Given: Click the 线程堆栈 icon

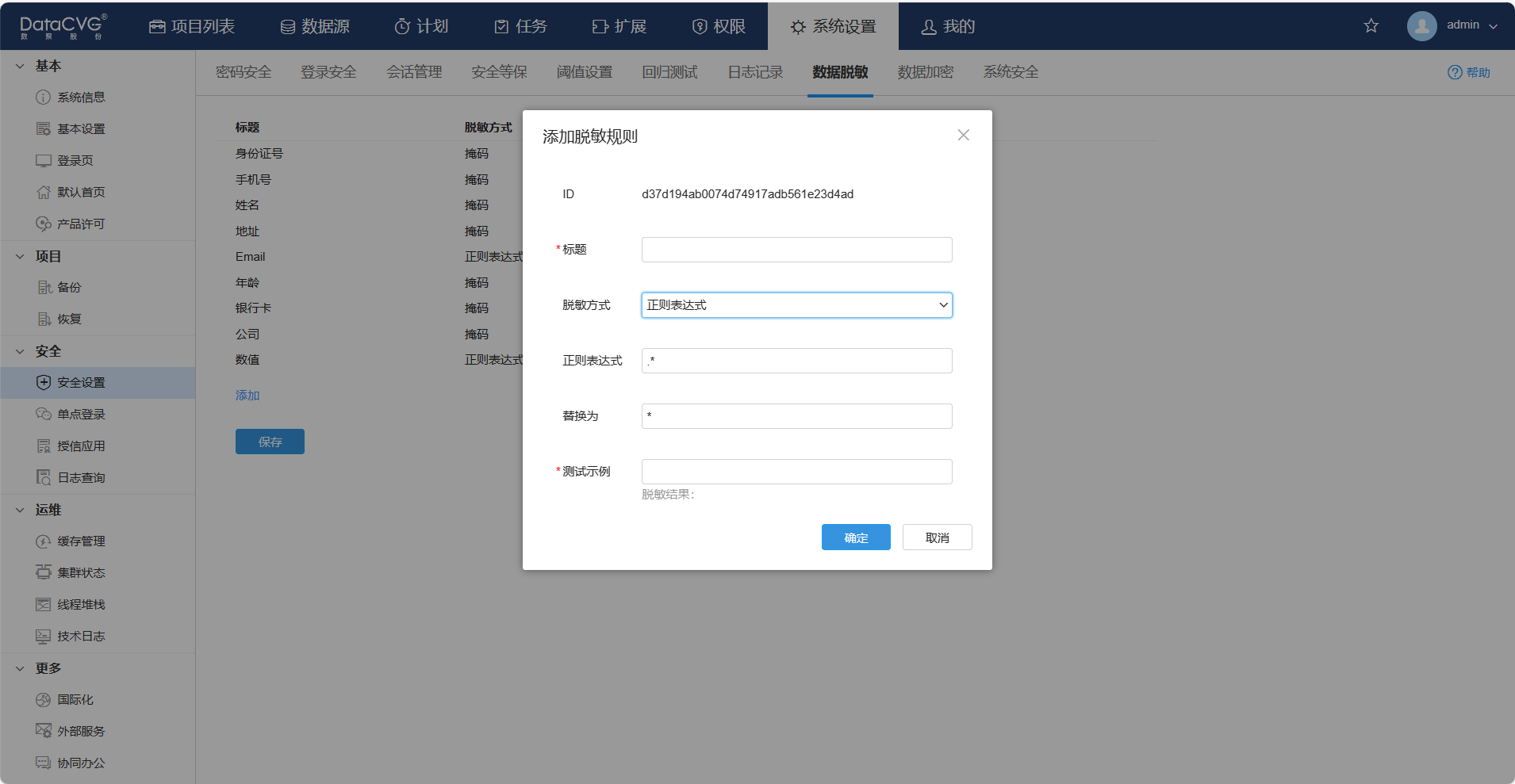Looking at the screenshot, I should point(43,605).
